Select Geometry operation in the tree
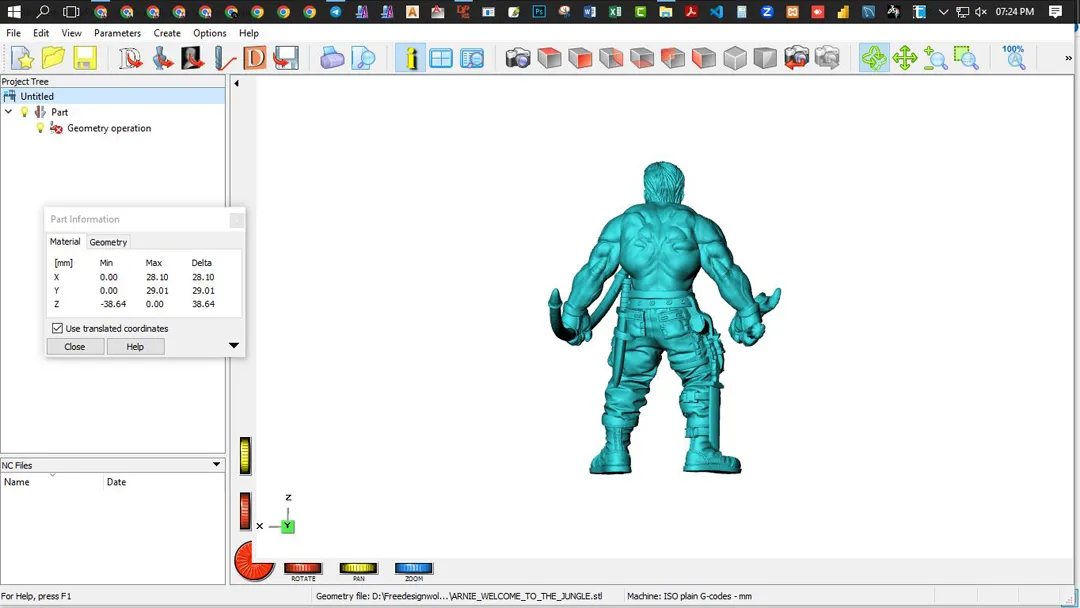This screenshot has height=608, width=1080. pyautogui.click(x=109, y=128)
